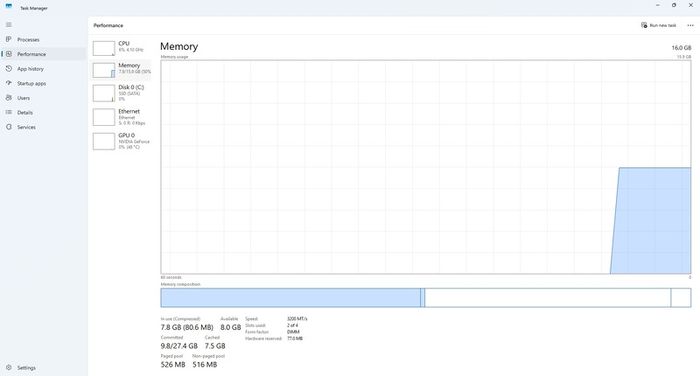Click the App history clock icon
The image size is (700, 376).
pyautogui.click(x=8, y=69)
